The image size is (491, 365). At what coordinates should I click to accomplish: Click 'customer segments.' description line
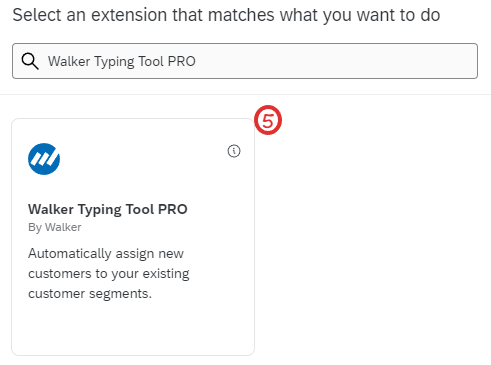click(90, 294)
